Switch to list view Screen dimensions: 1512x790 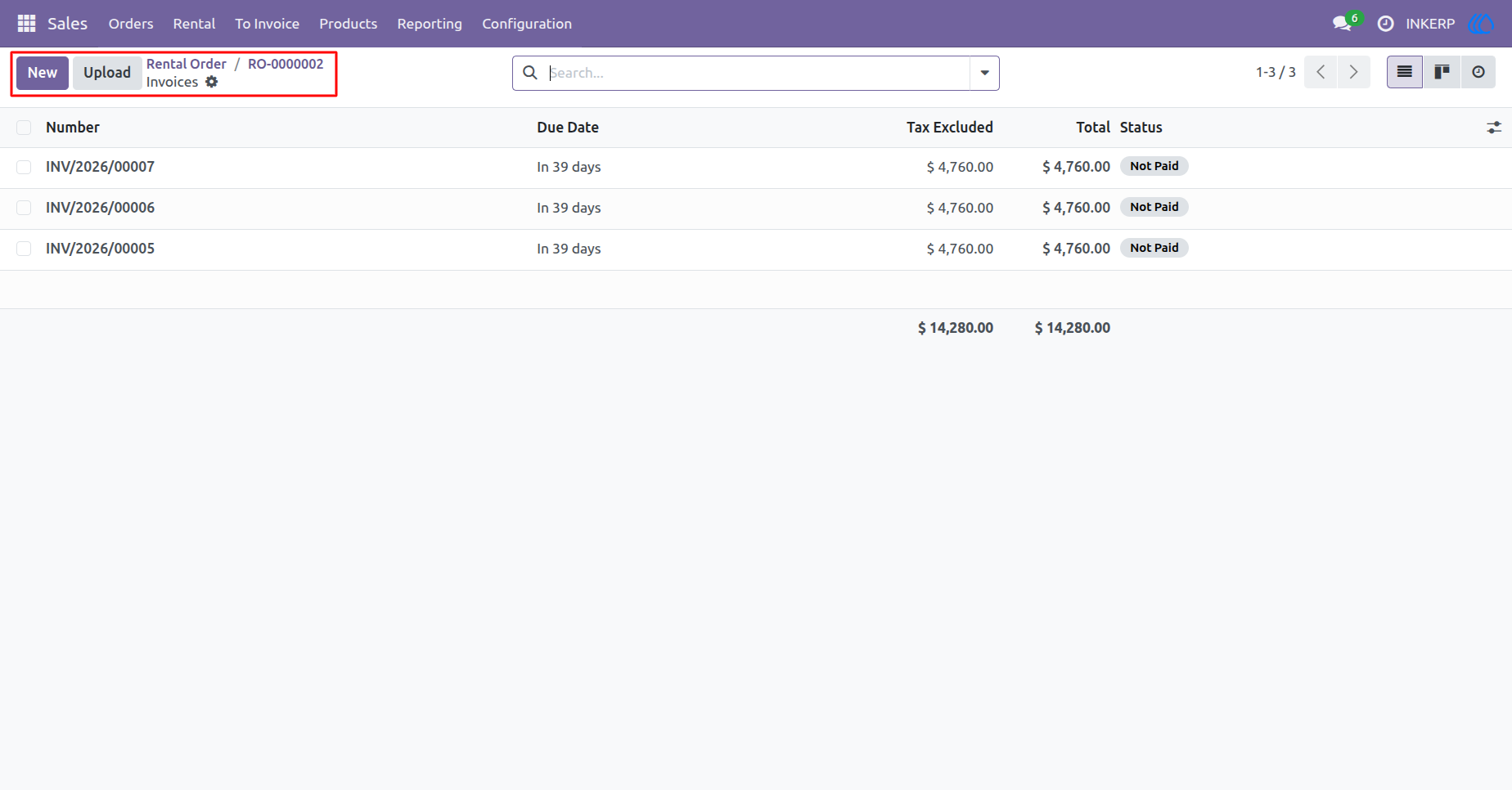pos(1405,72)
